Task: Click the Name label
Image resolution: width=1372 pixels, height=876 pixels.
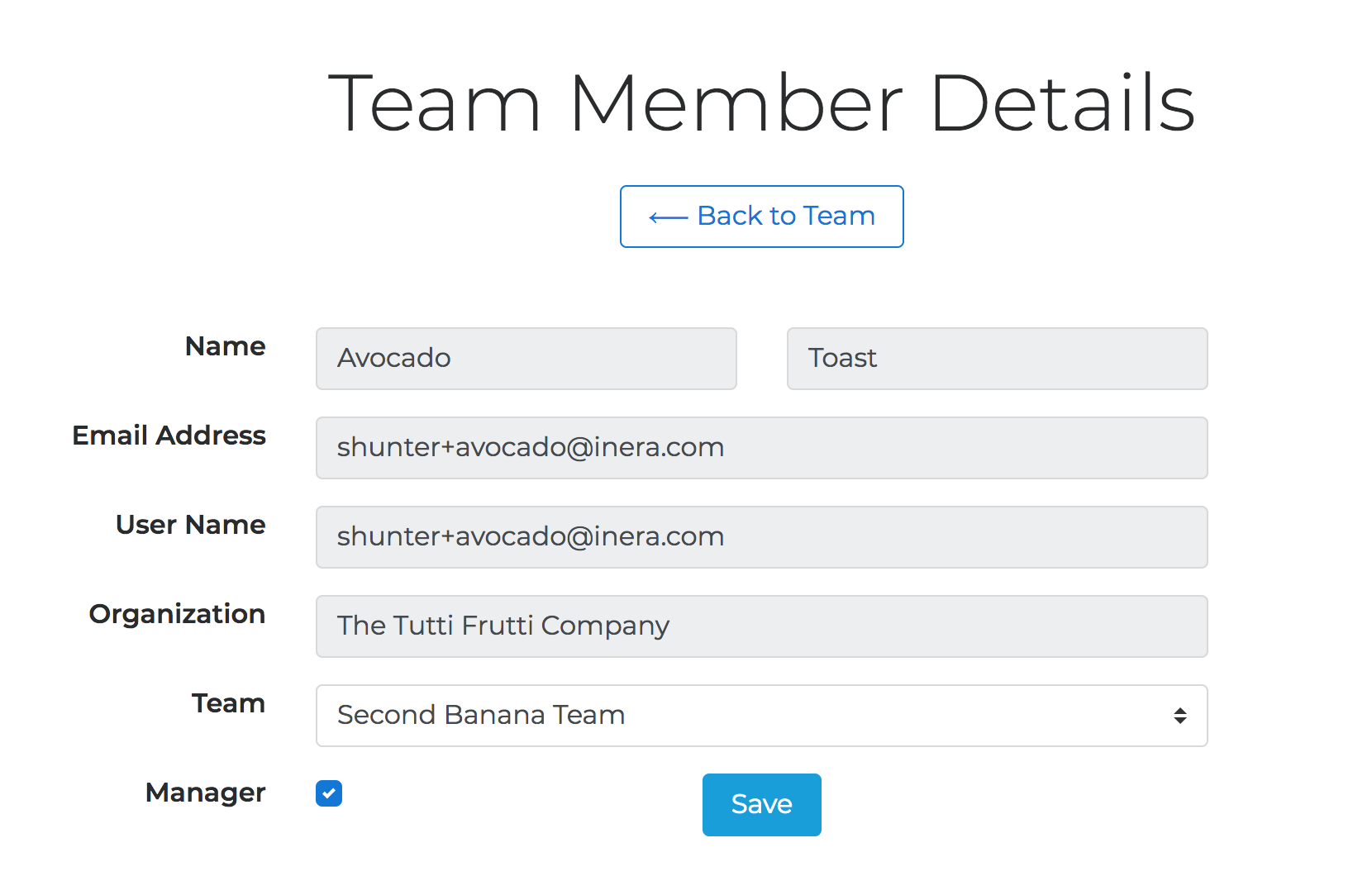Action: click(225, 346)
